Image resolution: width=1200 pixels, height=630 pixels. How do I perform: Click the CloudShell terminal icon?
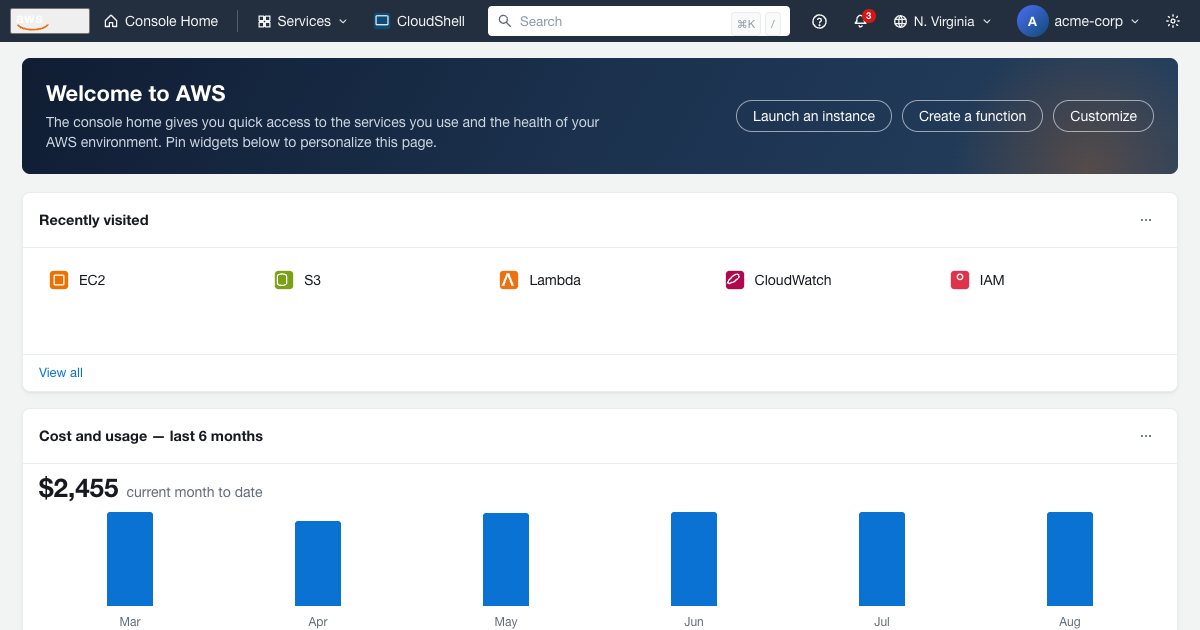(x=381, y=21)
